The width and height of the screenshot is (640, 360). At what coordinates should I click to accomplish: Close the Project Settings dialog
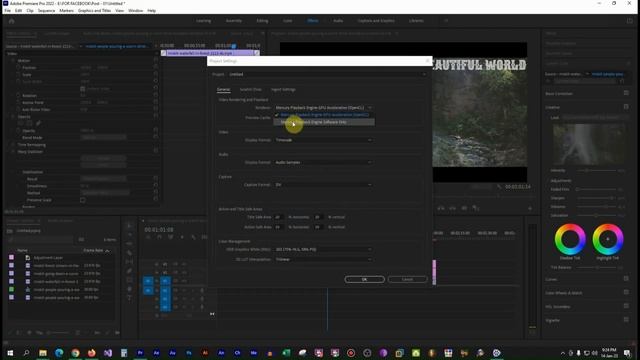click(427, 61)
